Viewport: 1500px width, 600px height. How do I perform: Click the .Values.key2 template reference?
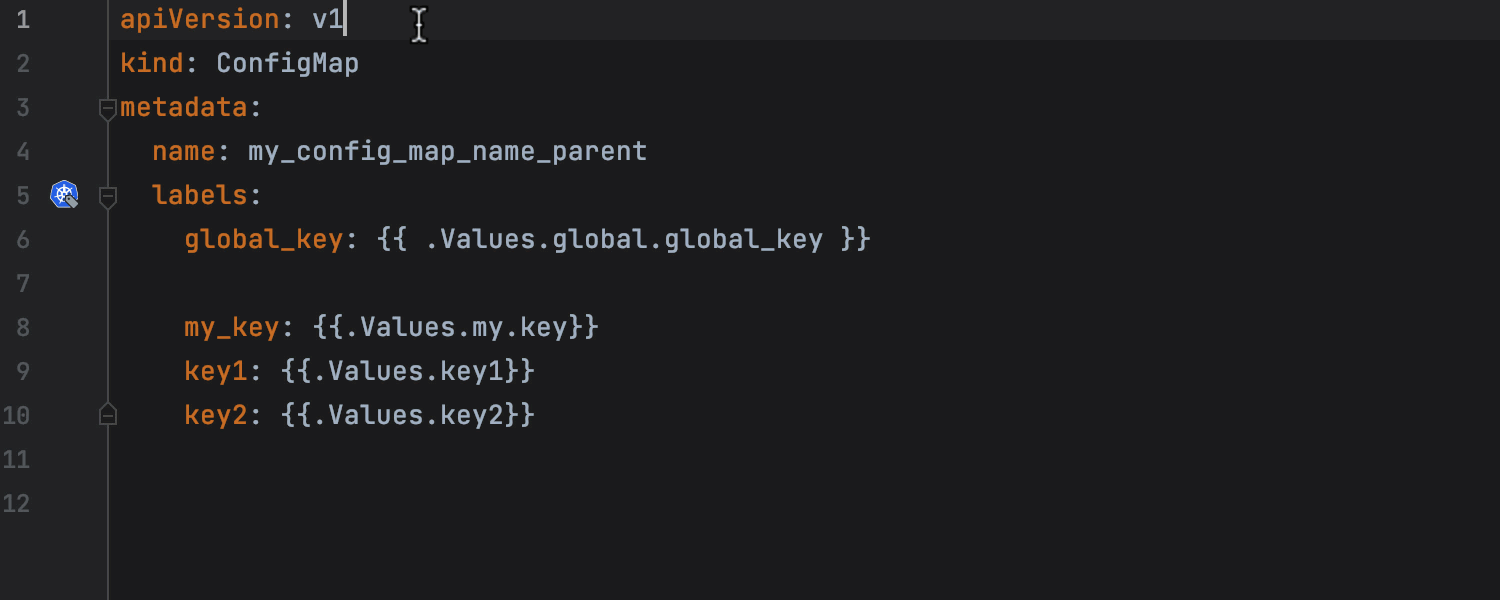pos(408,416)
